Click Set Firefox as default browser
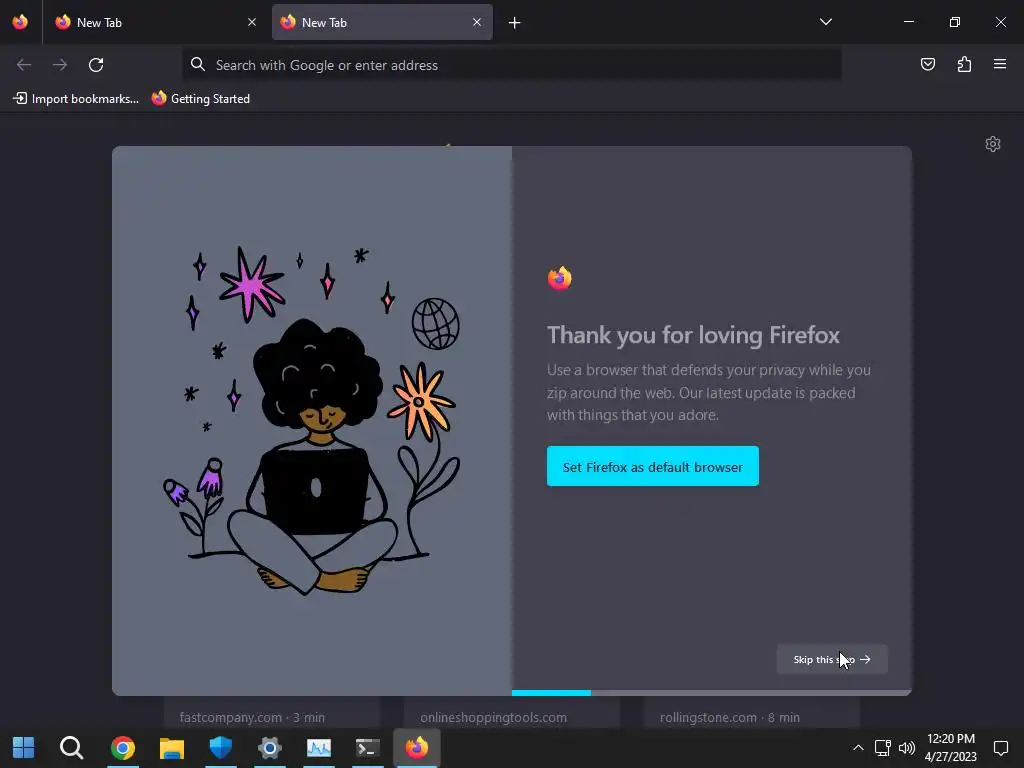Screen dimensions: 1024x768 [x=652, y=466]
